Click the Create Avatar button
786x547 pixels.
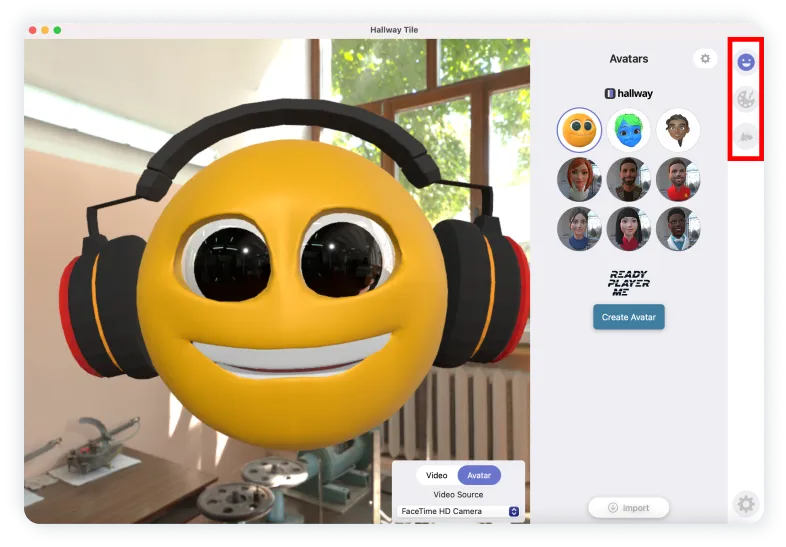coord(629,317)
